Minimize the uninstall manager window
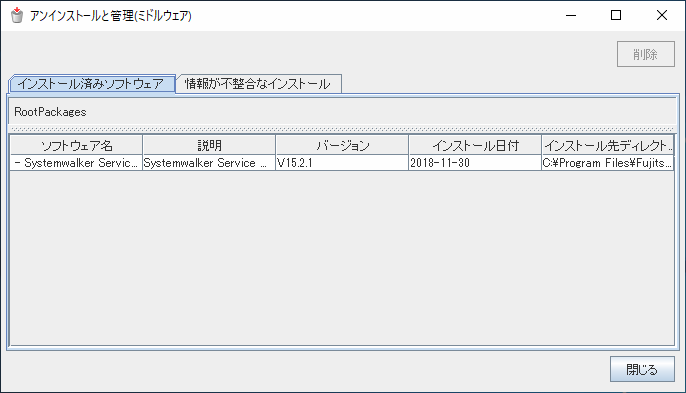686x393 pixels. 571,15
